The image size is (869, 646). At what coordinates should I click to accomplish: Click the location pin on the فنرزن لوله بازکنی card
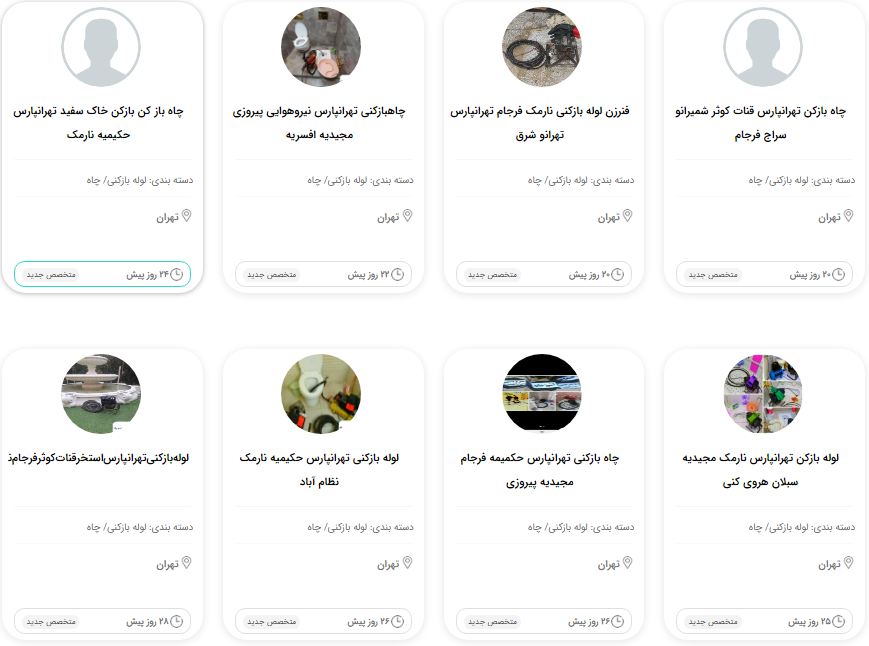coord(627,216)
